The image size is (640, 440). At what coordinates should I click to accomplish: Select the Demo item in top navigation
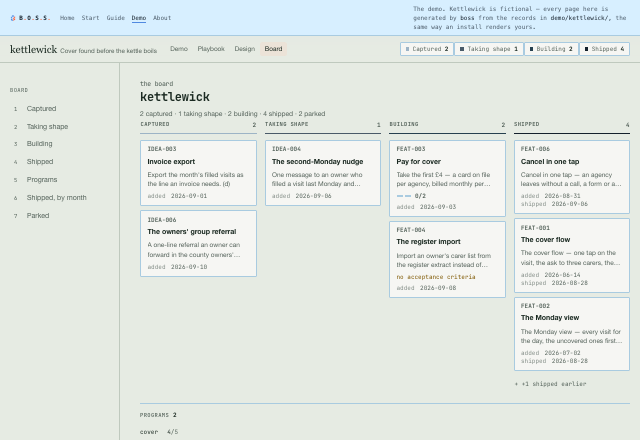[139, 18]
